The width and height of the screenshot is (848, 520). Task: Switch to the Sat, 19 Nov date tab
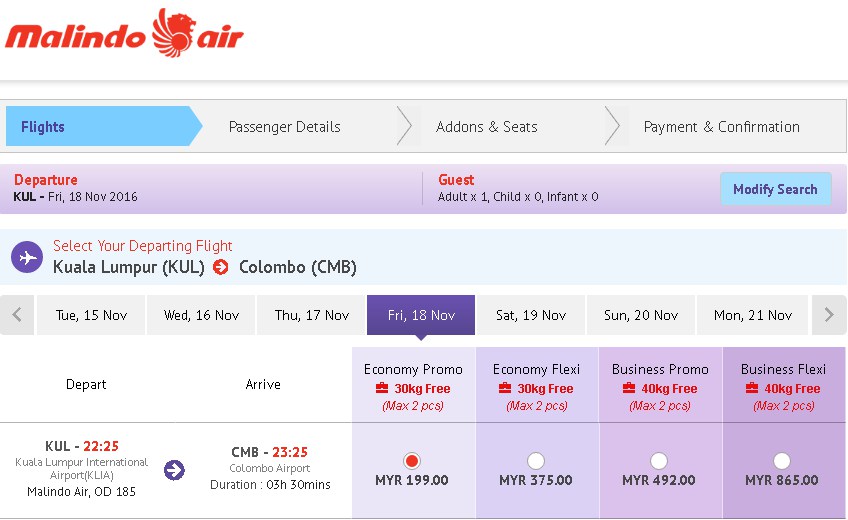[x=531, y=315]
